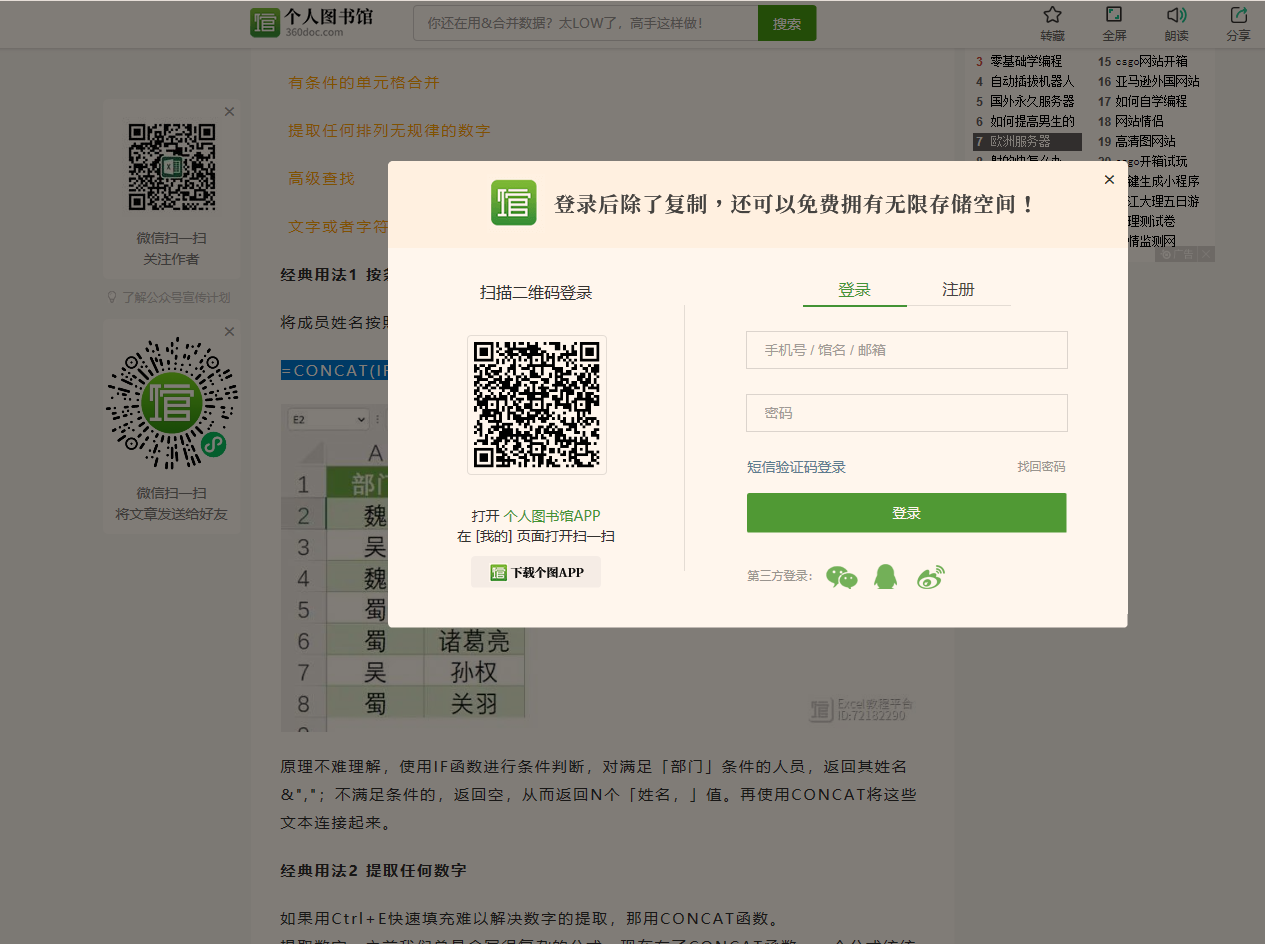The height and width of the screenshot is (944, 1265).
Task: Open 提取任何排列无规律的数字 link
Action: coord(389,131)
